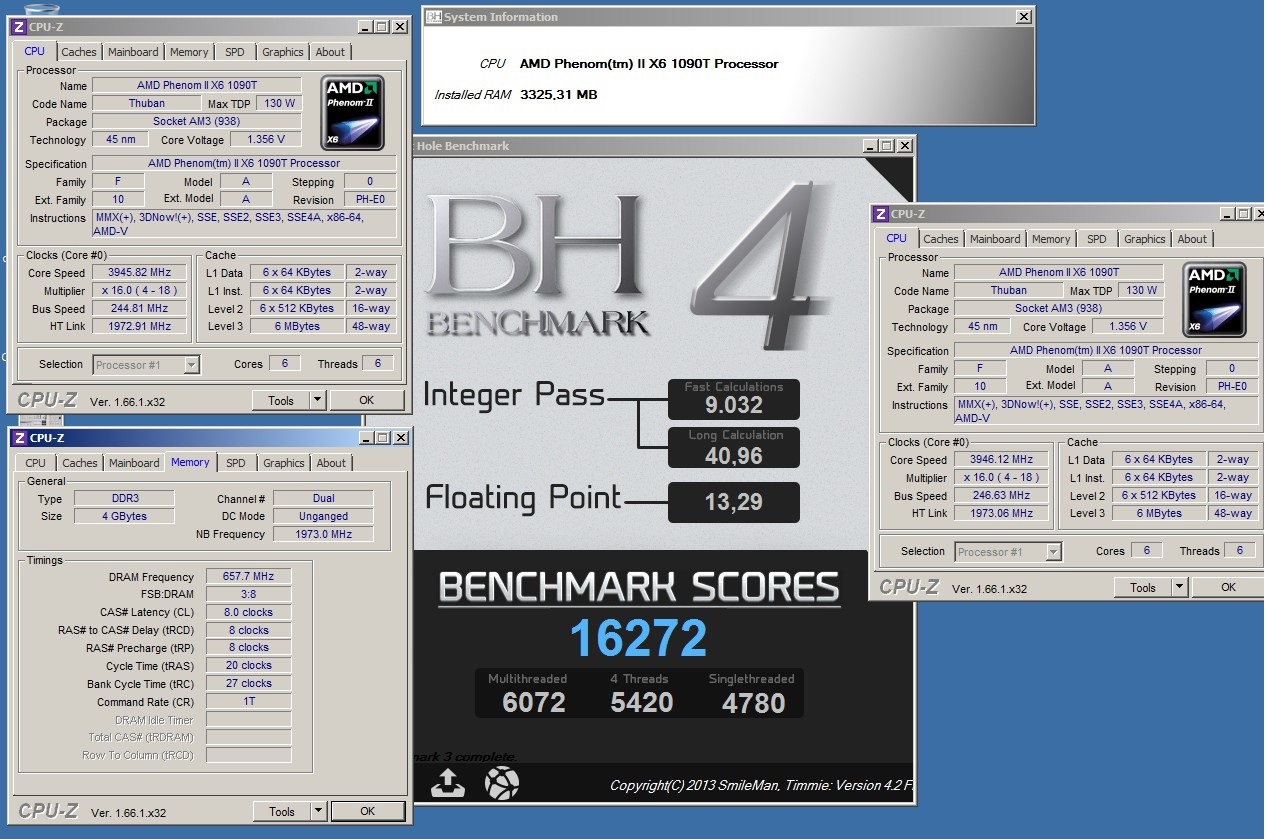This screenshot has width=1266, height=839.
Task: Open Caches tab in right CPU-Z window
Action: pos(941,239)
